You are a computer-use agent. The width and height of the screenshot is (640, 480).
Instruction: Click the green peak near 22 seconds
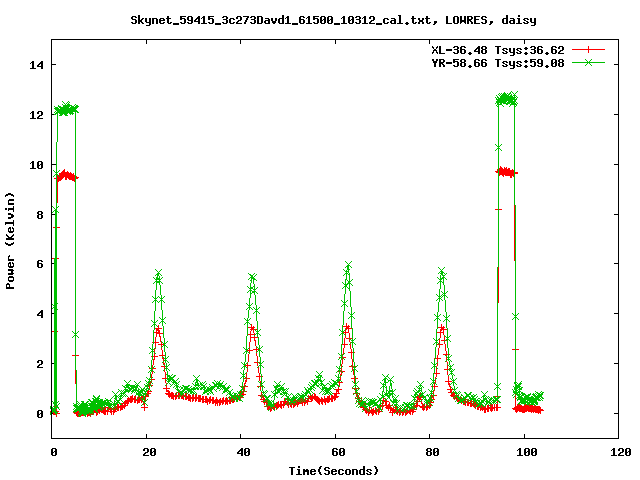click(x=158, y=273)
